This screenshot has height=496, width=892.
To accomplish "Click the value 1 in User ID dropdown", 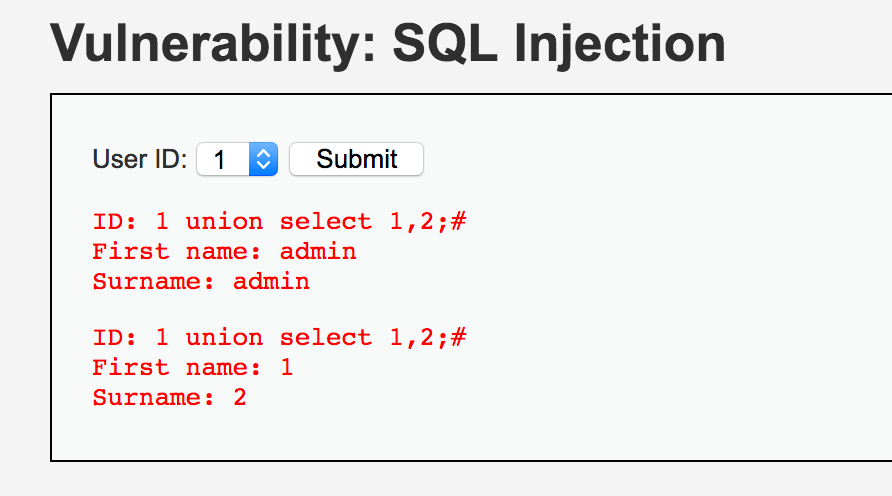I will point(220,159).
